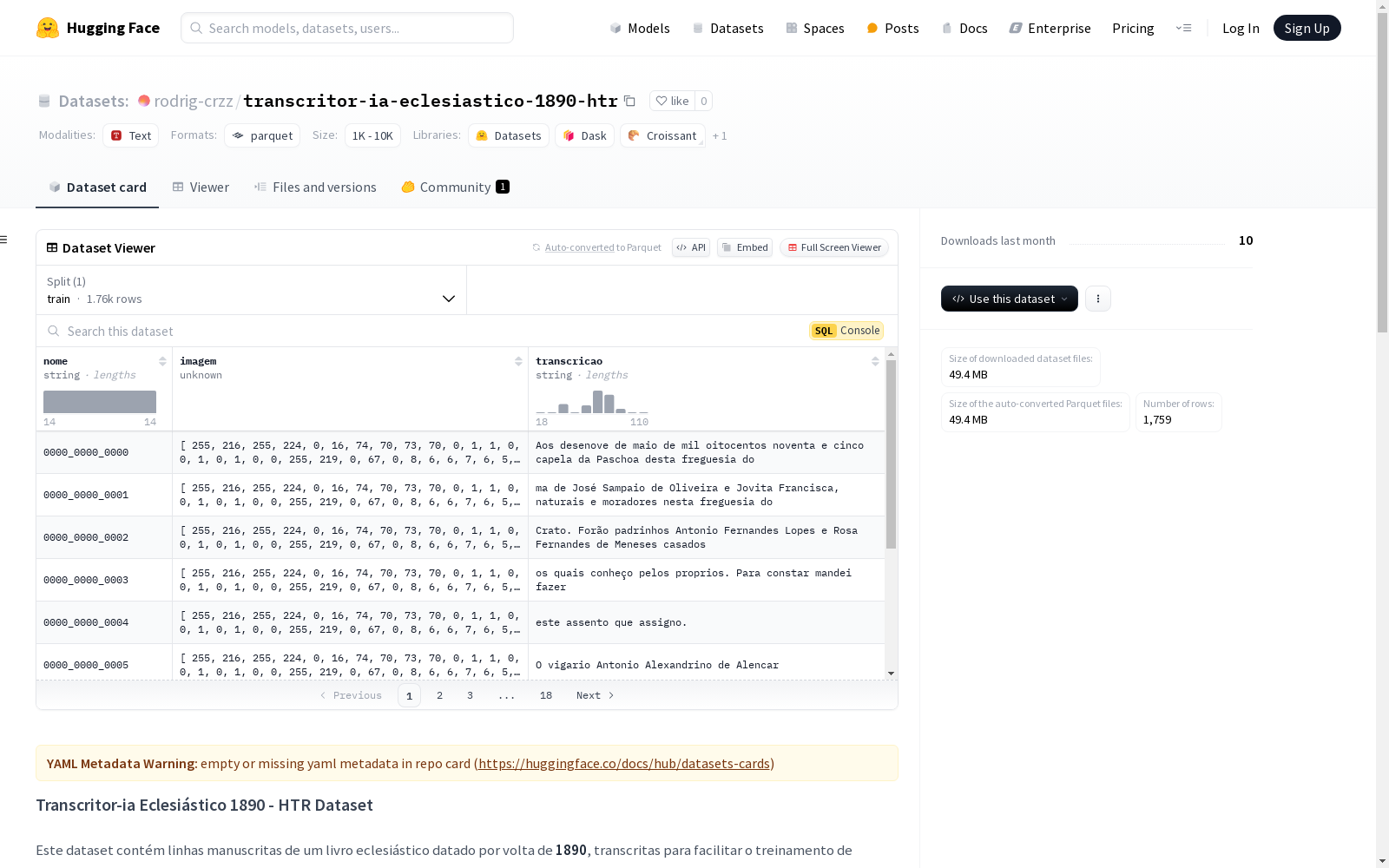The height and width of the screenshot is (868, 1389).
Task: Click 'O vigario Antonio Alexandrino de Alencar' cell
Action: [x=707, y=663]
